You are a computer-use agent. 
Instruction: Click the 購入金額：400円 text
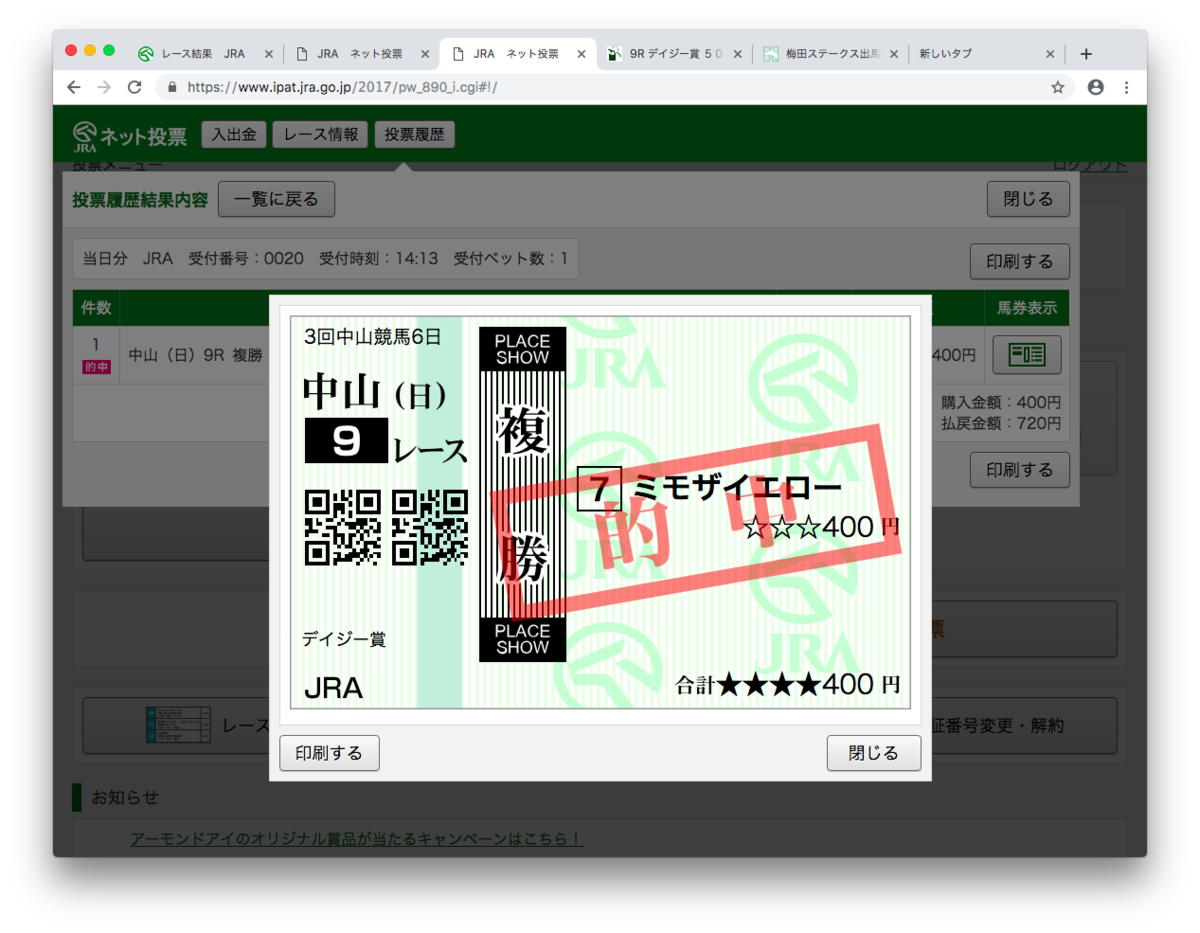[x=1001, y=402]
